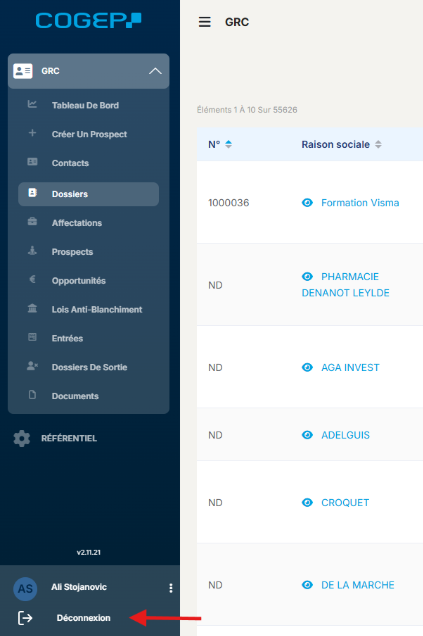The width and height of the screenshot is (423, 636).
Task: Open the Dossiers menu item
Action: tap(88, 194)
